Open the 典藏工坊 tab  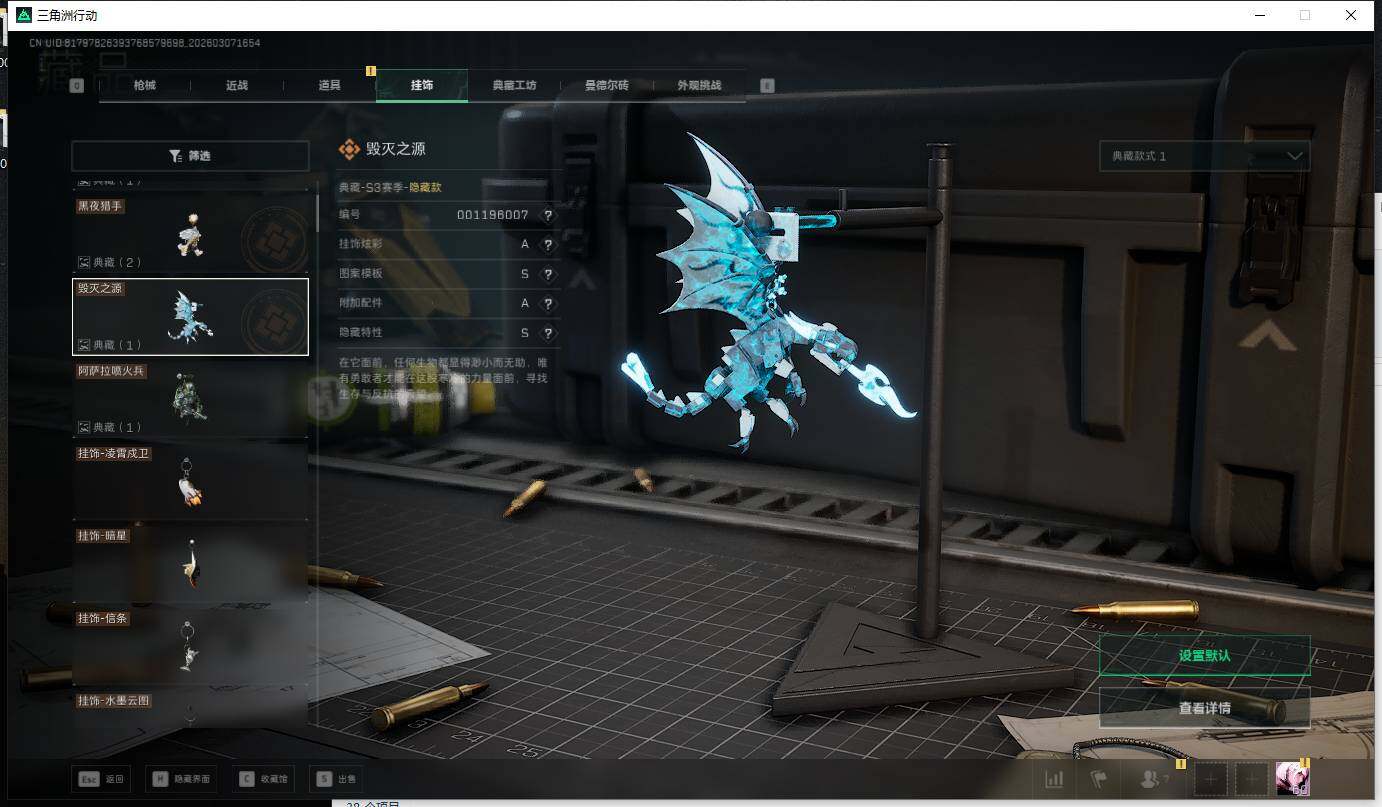tap(514, 86)
